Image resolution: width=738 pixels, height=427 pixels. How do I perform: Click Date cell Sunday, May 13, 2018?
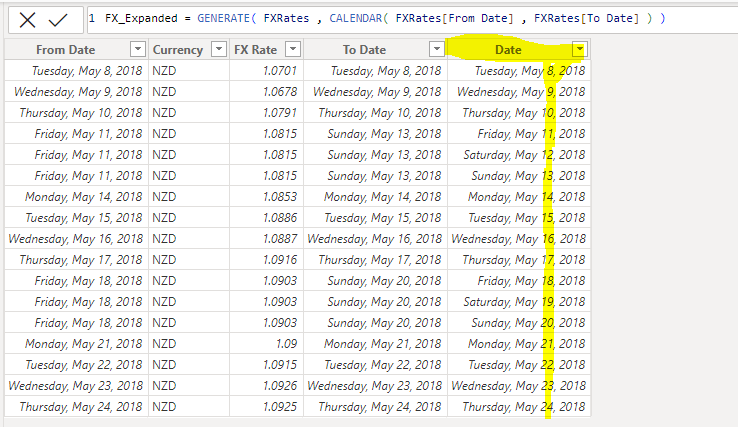tap(519, 176)
